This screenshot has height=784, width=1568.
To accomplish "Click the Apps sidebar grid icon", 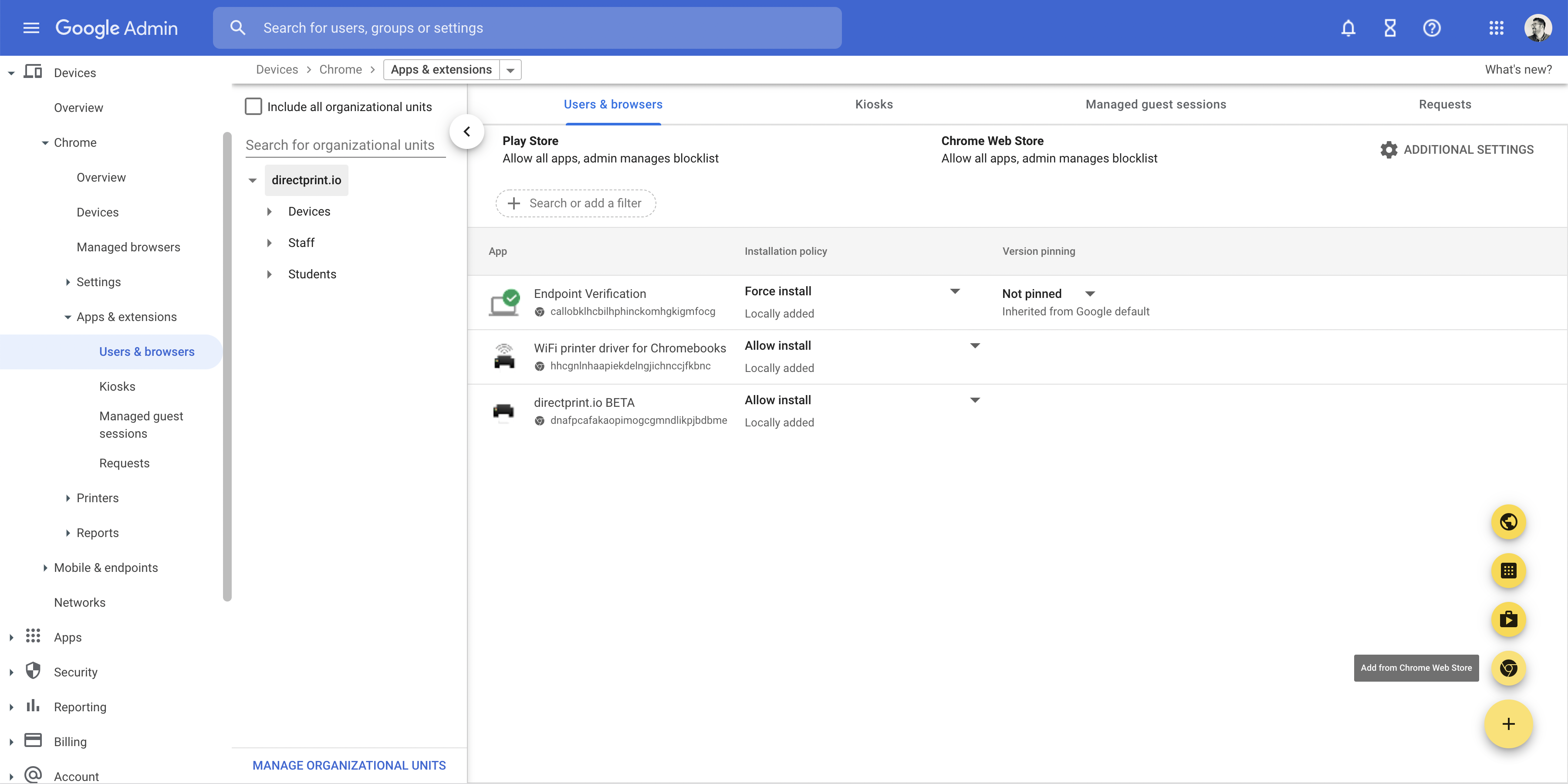I will 33,636.
